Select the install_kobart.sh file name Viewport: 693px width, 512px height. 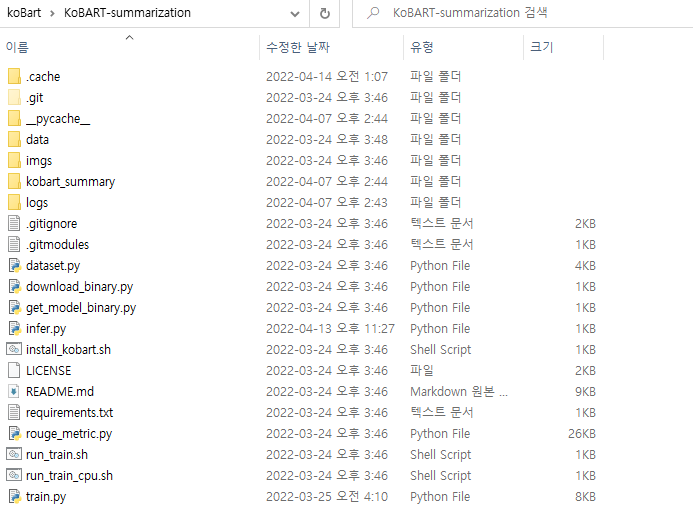[69, 350]
